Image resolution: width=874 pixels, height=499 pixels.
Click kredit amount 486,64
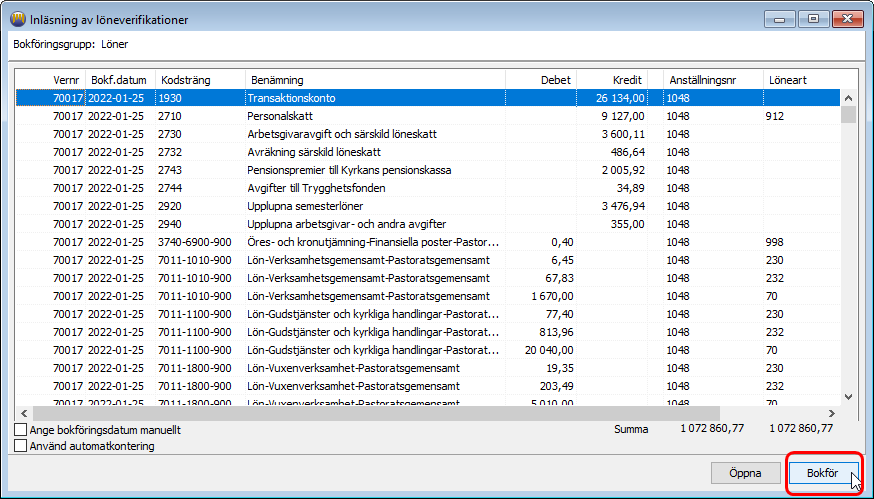pos(628,152)
